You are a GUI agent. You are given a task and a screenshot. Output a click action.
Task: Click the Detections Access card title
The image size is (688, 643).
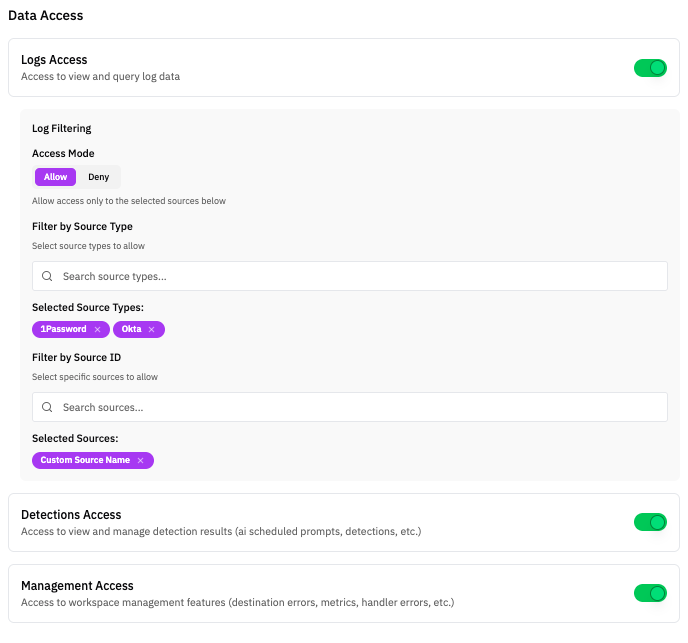pos(71,514)
